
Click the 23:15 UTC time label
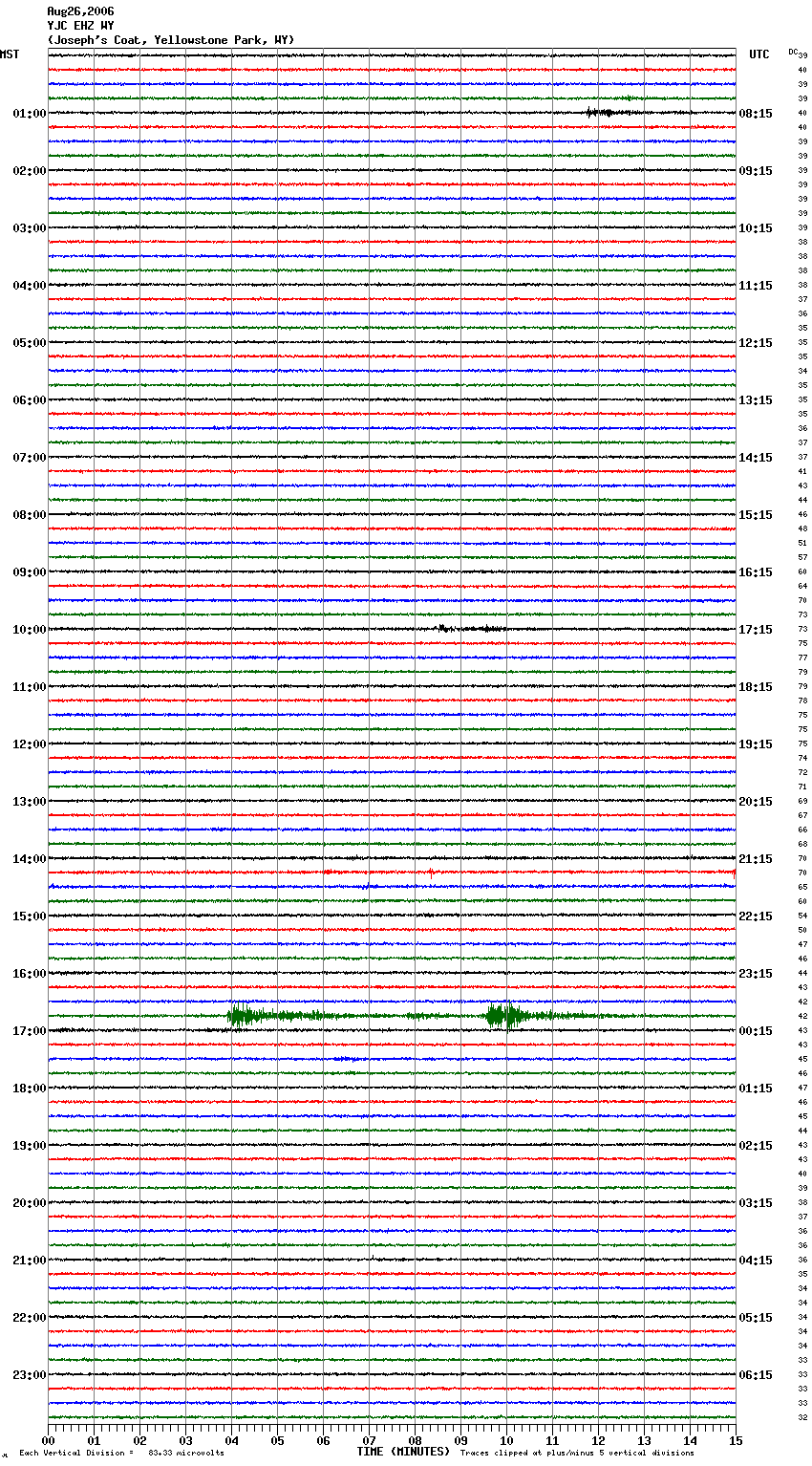click(756, 974)
